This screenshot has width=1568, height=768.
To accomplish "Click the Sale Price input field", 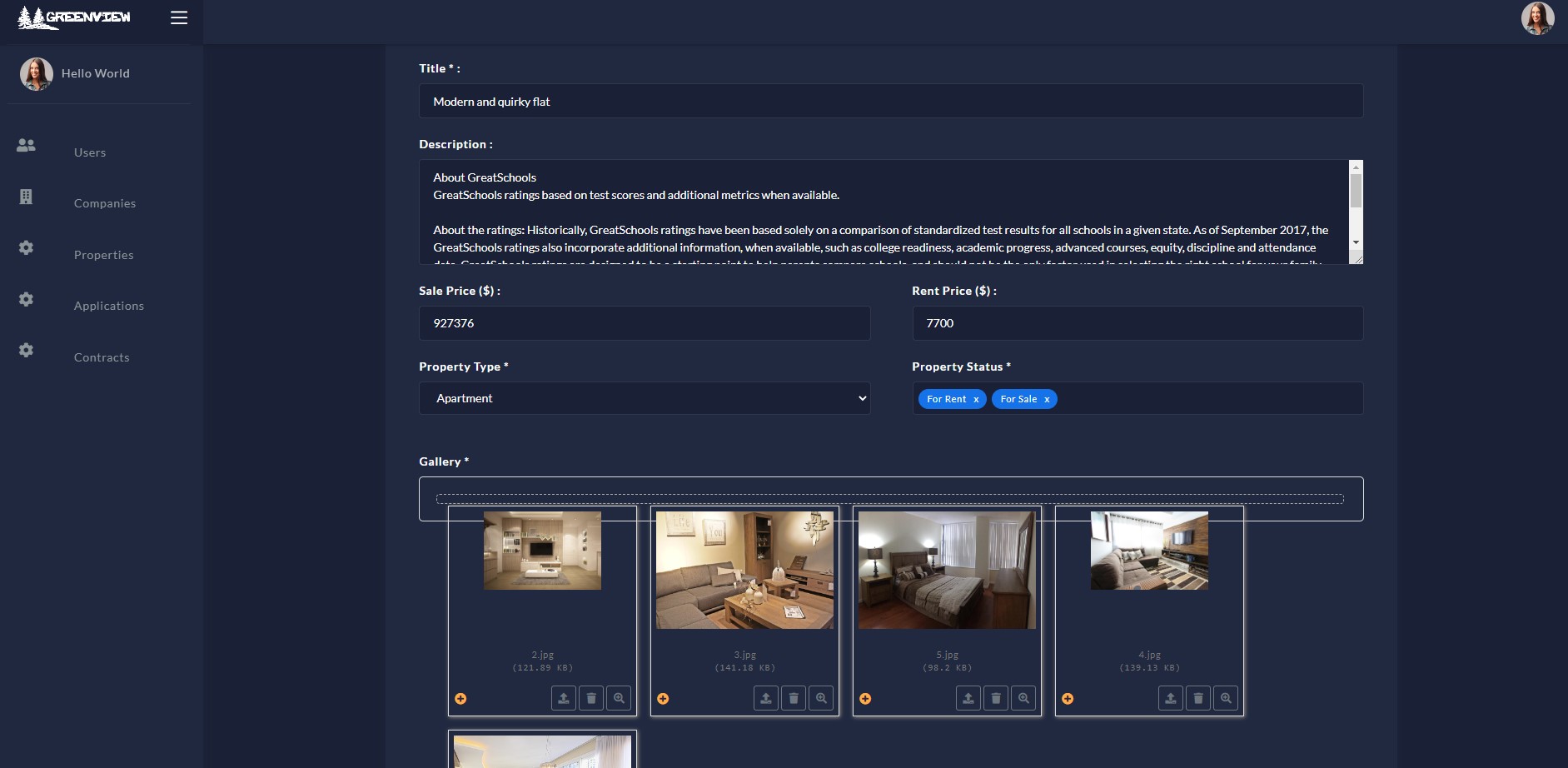I will [645, 323].
